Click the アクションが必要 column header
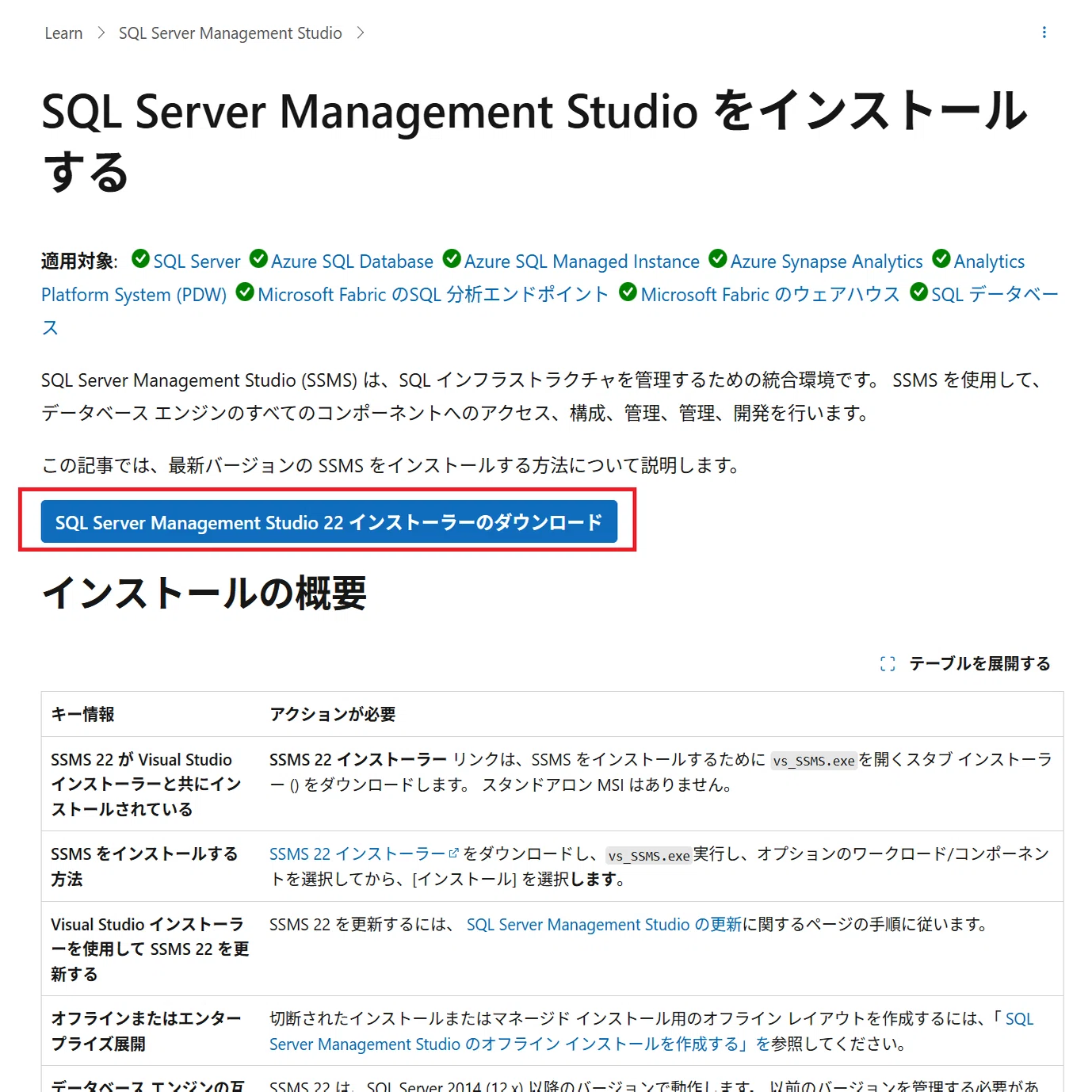The image size is (1092, 1092). (x=333, y=714)
